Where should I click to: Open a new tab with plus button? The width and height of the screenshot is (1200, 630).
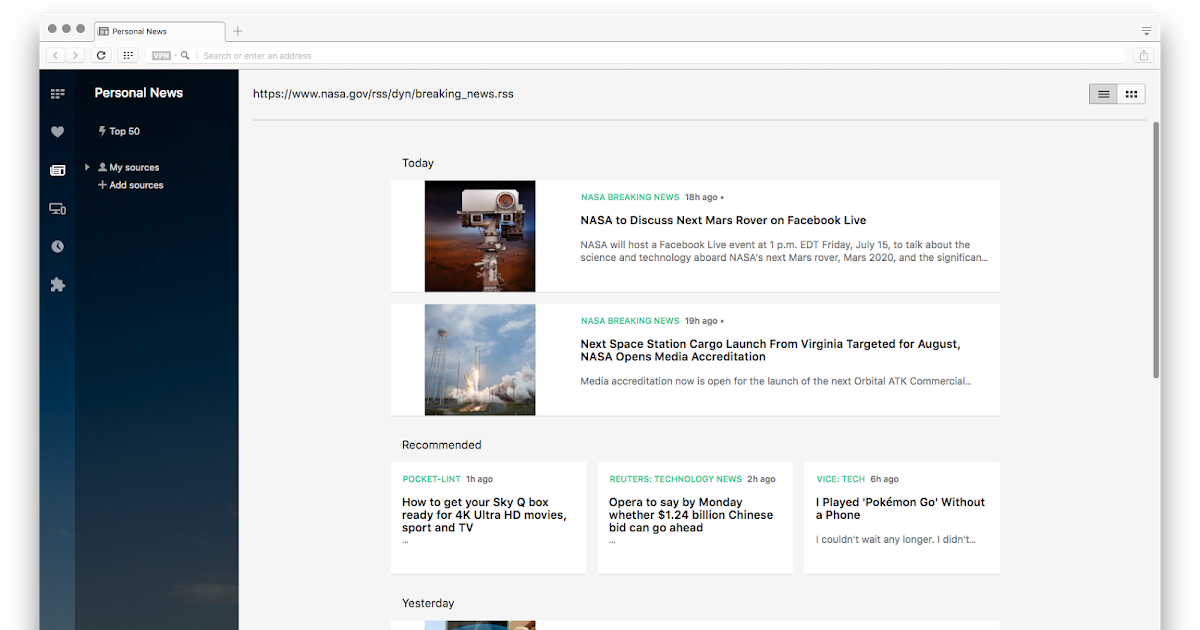(x=237, y=31)
